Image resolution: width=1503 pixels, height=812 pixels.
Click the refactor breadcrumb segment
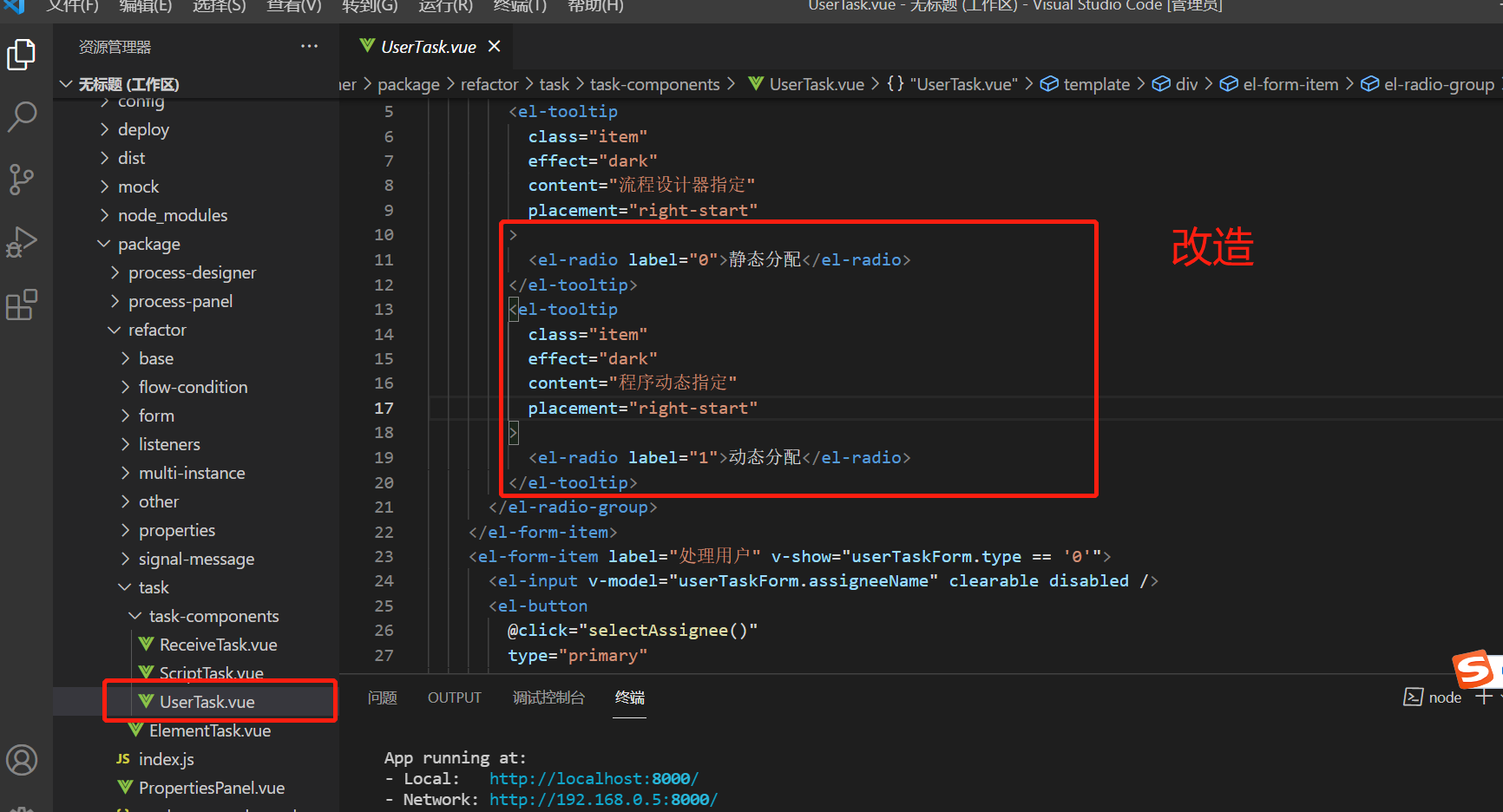pyautogui.click(x=489, y=84)
